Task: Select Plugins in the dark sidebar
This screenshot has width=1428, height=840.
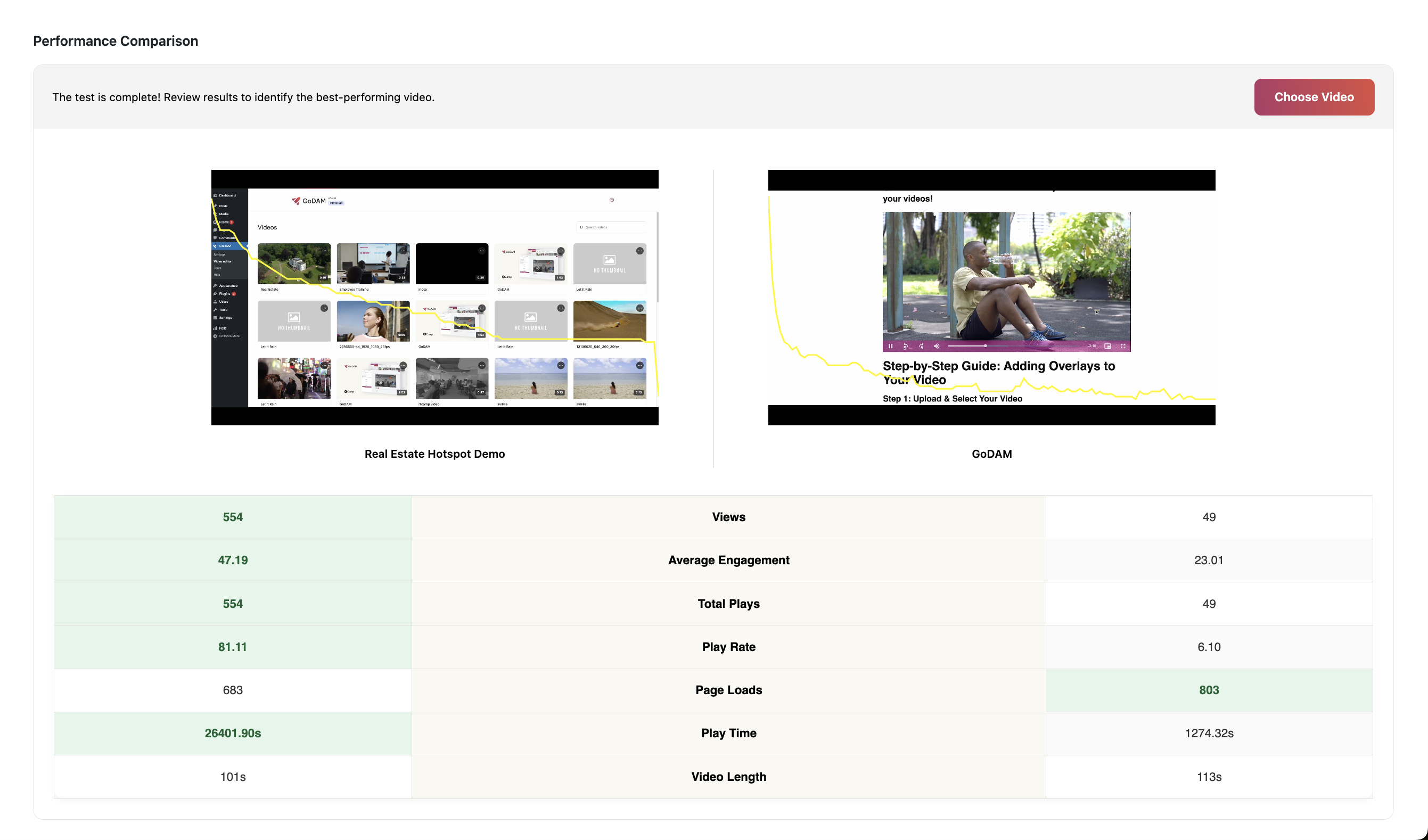Action: [x=225, y=293]
